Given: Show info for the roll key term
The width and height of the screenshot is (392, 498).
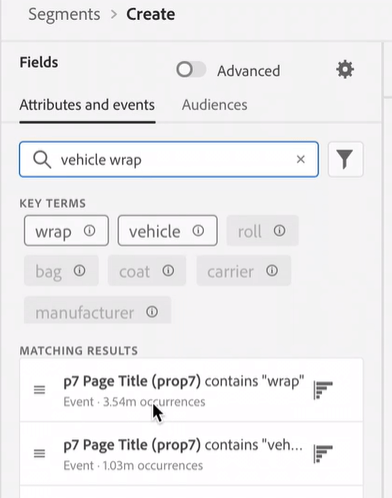Looking at the screenshot, I should 279,231.
